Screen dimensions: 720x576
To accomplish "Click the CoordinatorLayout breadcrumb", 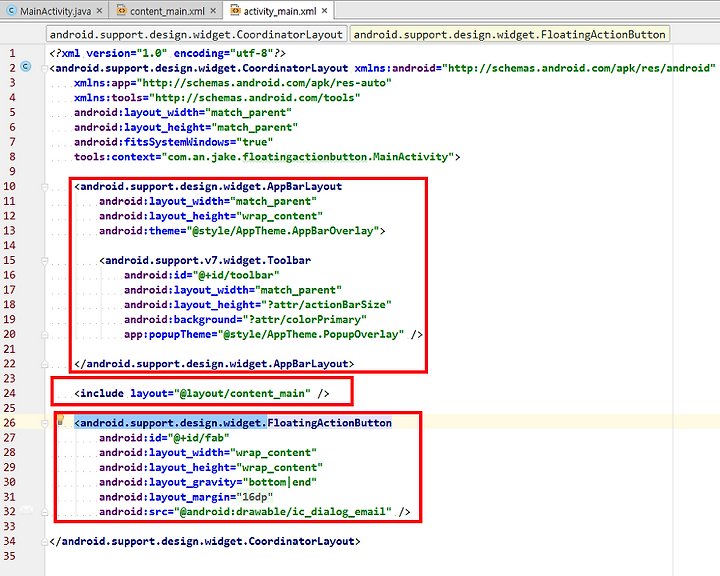I will (x=196, y=34).
